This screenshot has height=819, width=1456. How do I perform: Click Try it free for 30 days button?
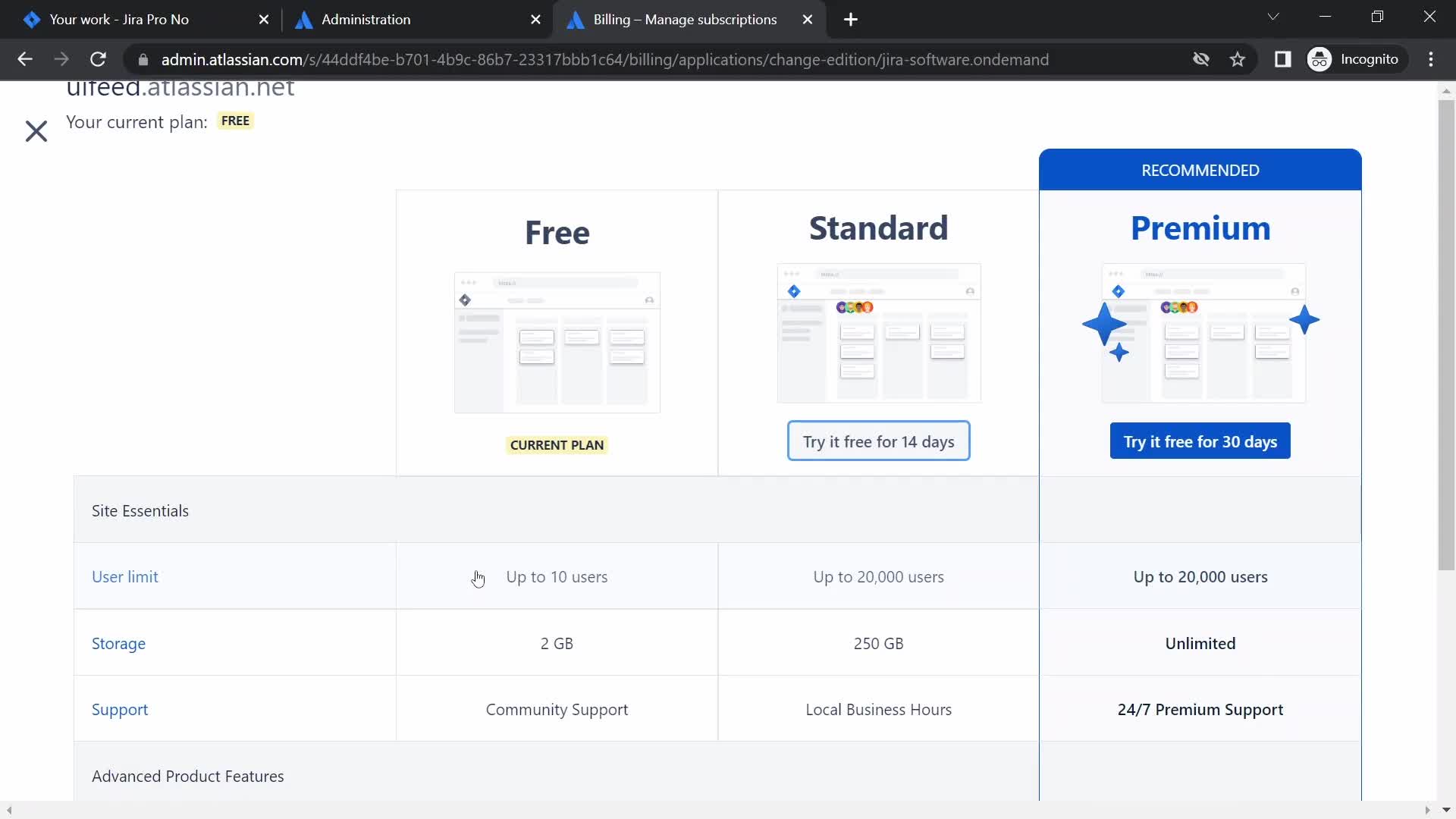coord(1200,441)
